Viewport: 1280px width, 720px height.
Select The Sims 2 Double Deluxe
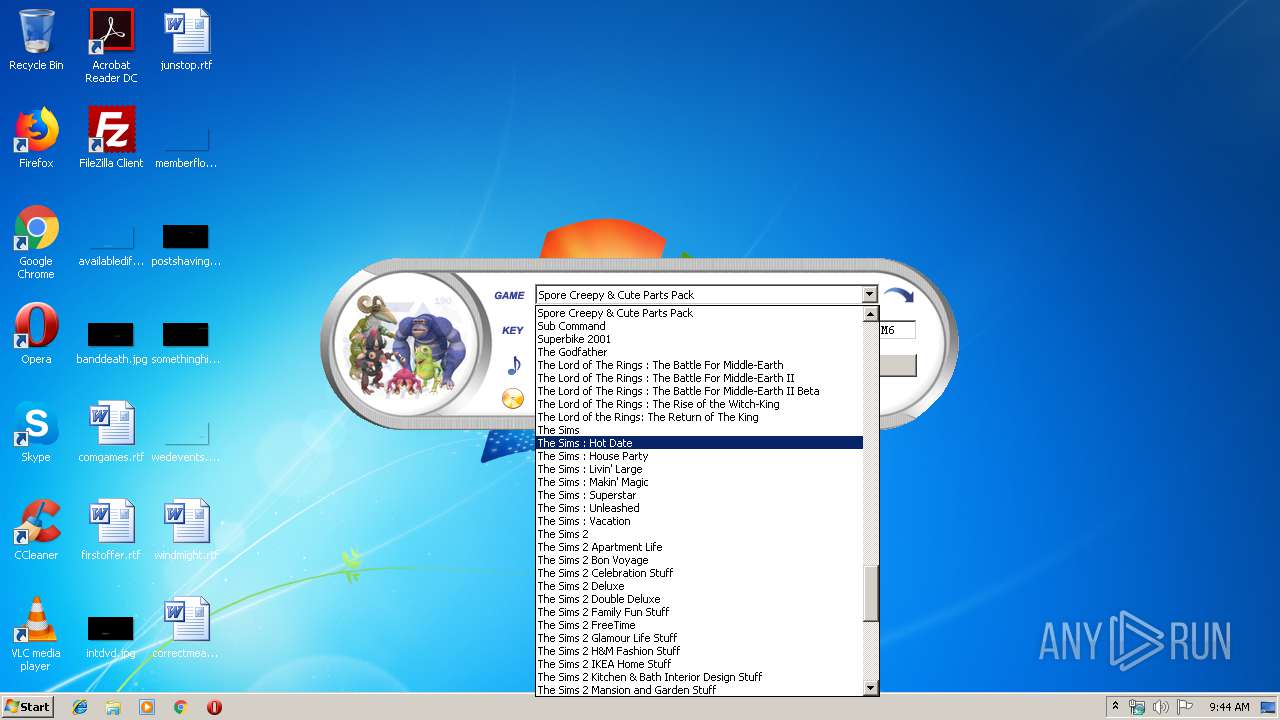[x=699, y=599]
